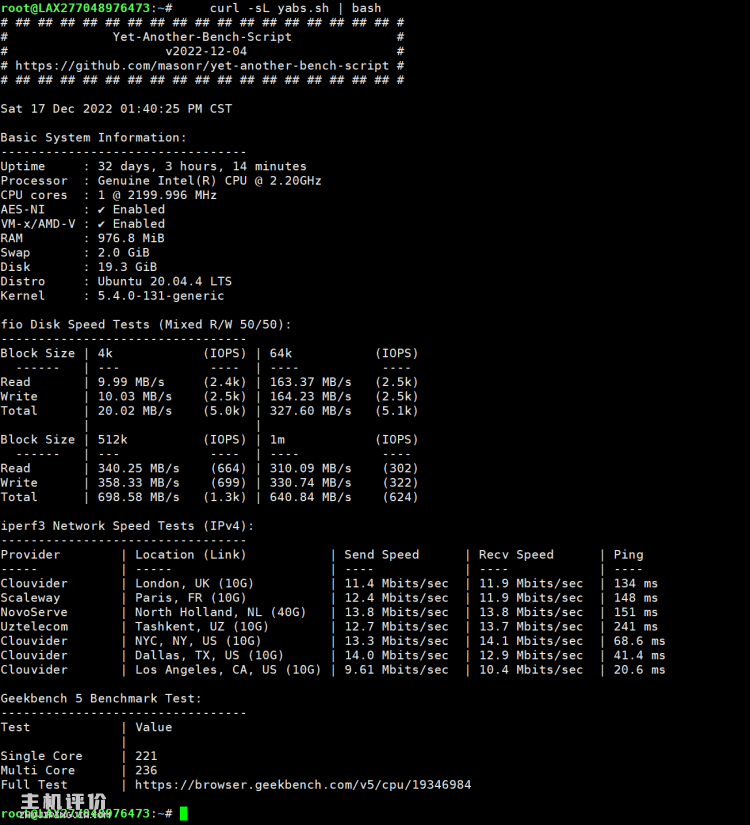Viewport: 750px width, 825px height.
Task: Click the 4k write speed 10.03 MB/s
Action: (135, 397)
